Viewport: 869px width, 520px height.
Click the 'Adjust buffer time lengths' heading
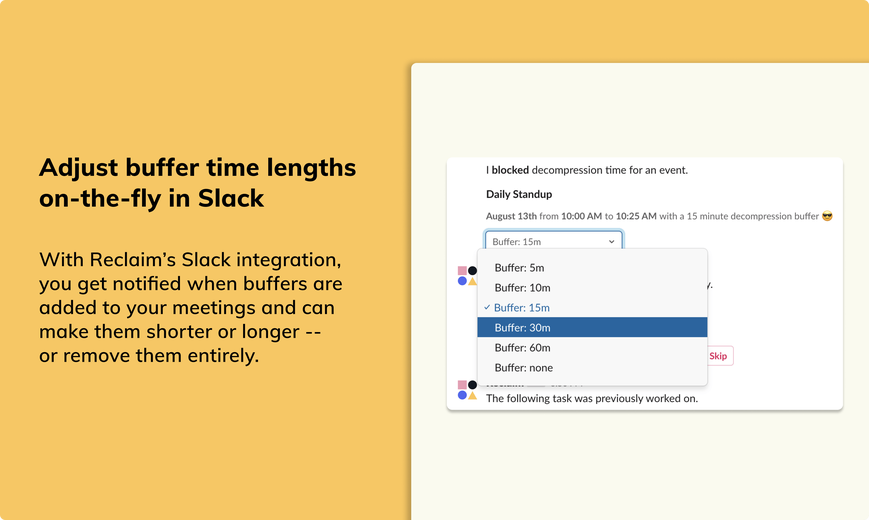tap(197, 182)
